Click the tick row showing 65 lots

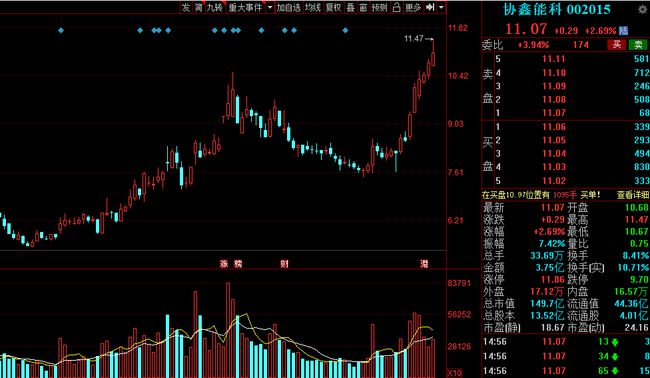tap(566, 371)
